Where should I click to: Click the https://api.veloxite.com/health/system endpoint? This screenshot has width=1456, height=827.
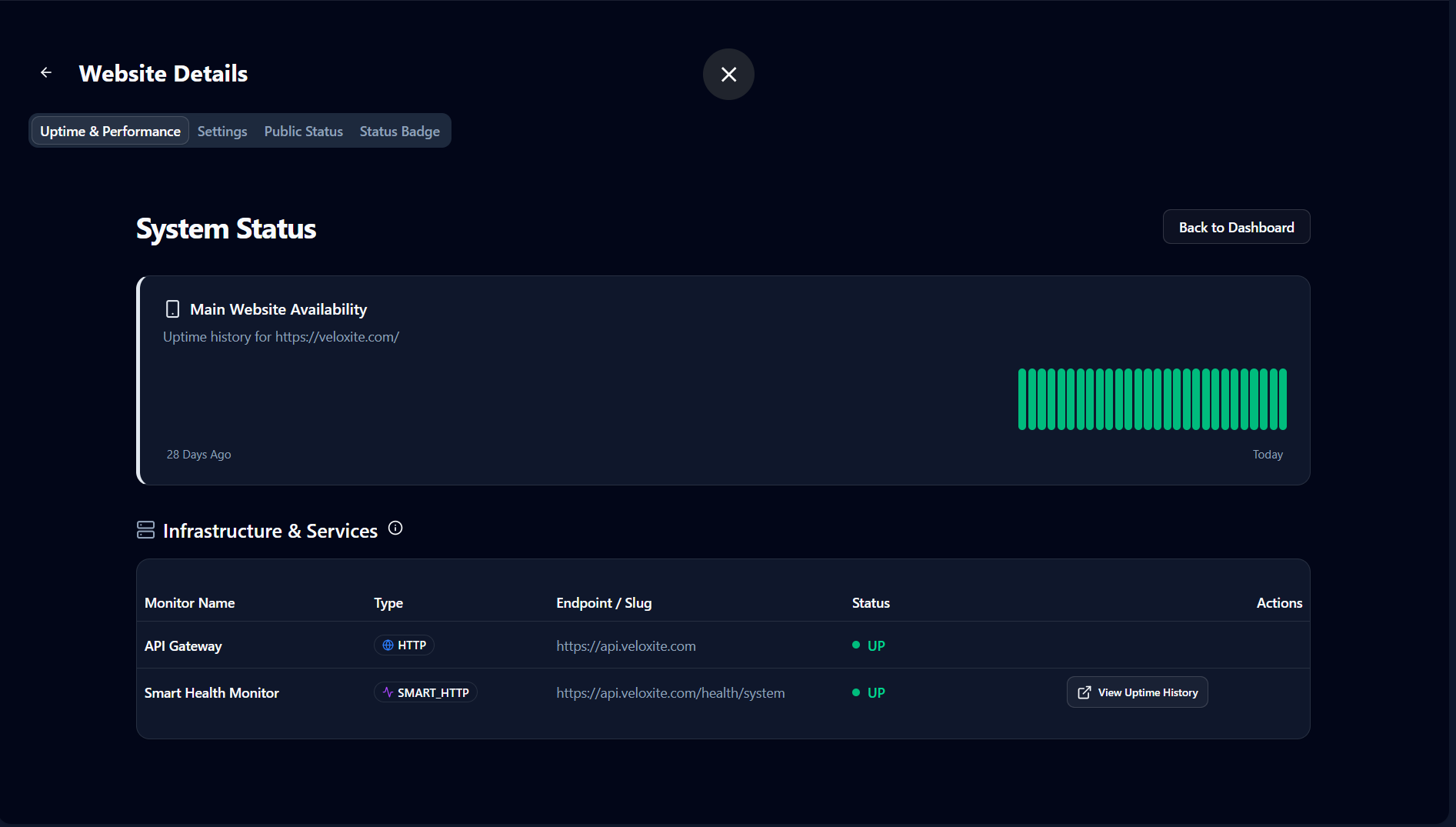click(671, 693)
